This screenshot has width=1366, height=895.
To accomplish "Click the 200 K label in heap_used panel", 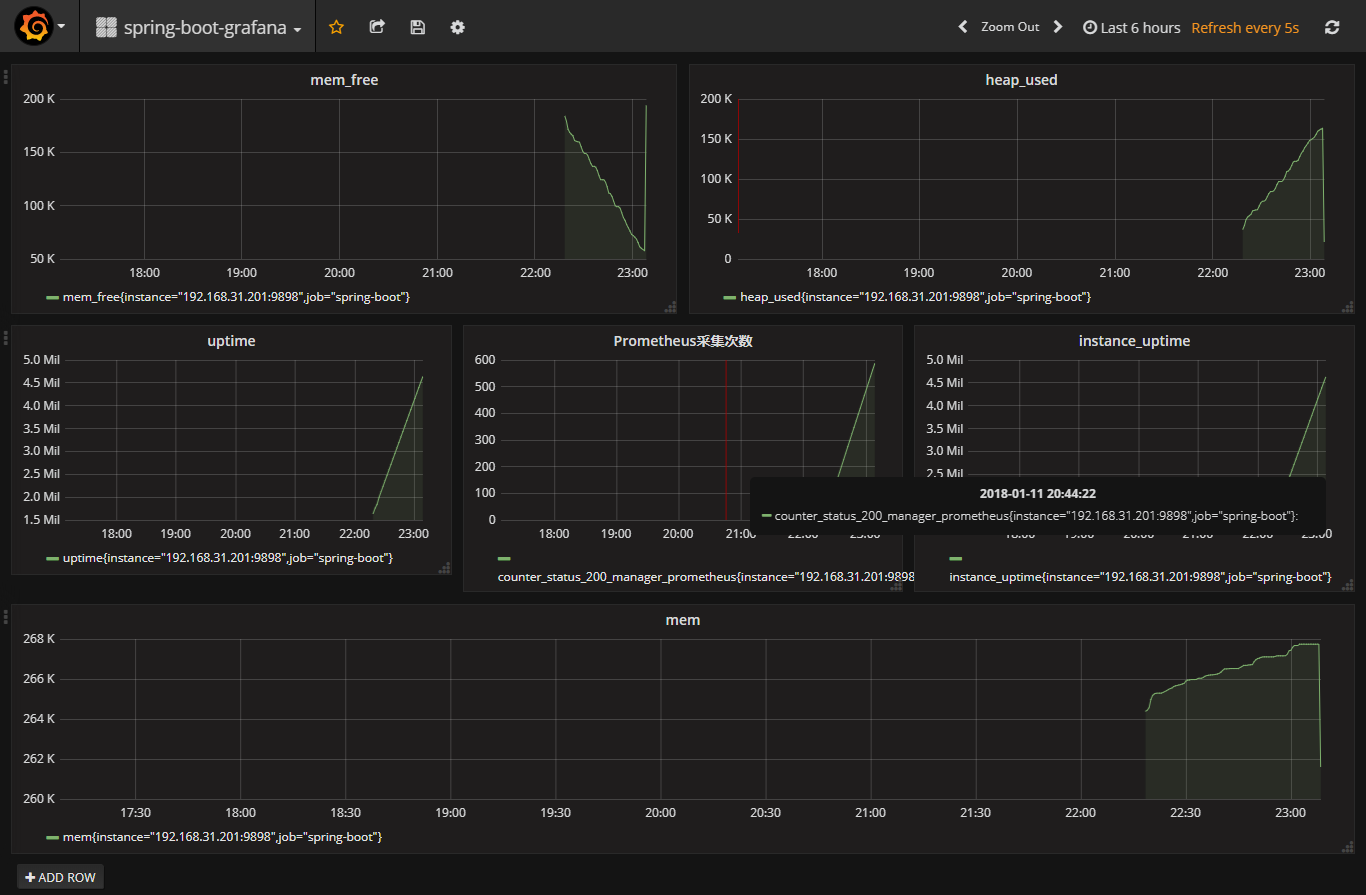I will click(x=715, y=99).
